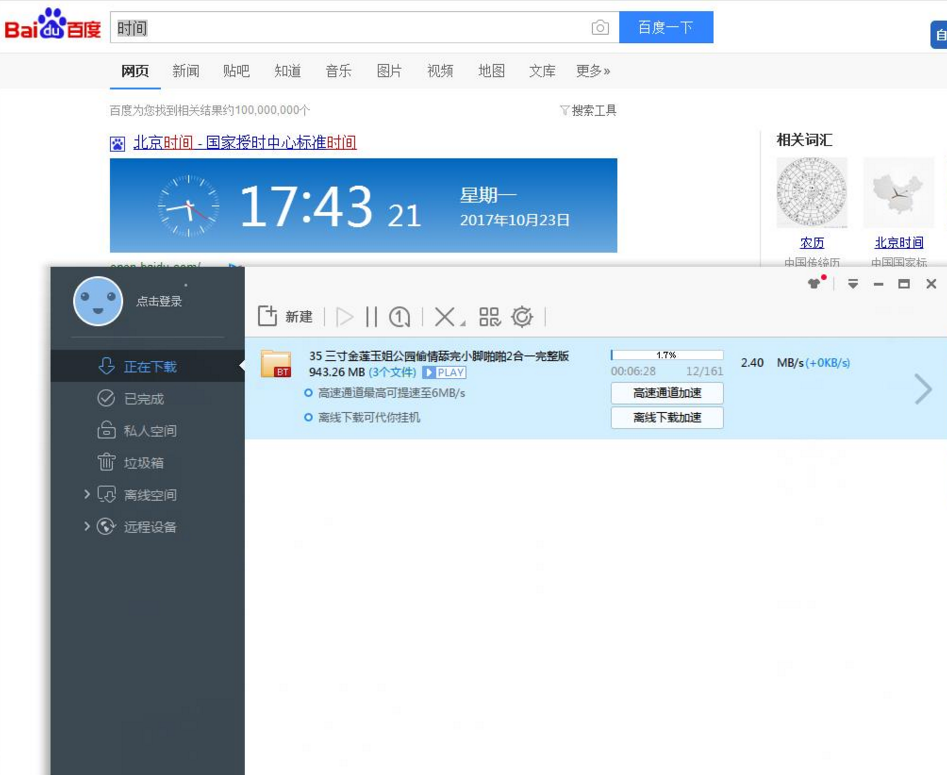
Task: Click the 2017年10月23日 date text
Action: (515, 220)
